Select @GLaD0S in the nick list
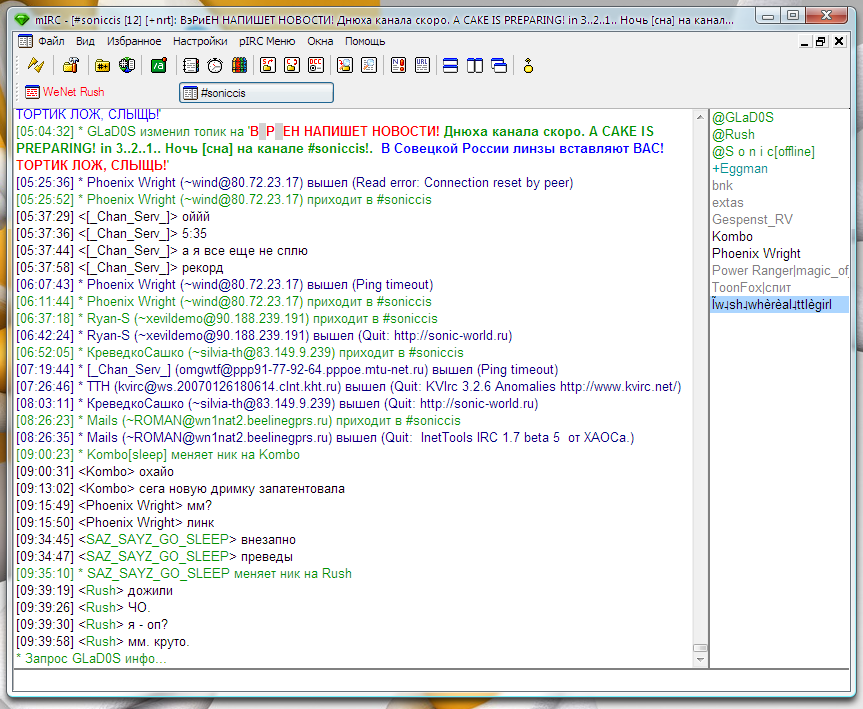The height and width of the screenshot is (709, 863). point(742,117)
